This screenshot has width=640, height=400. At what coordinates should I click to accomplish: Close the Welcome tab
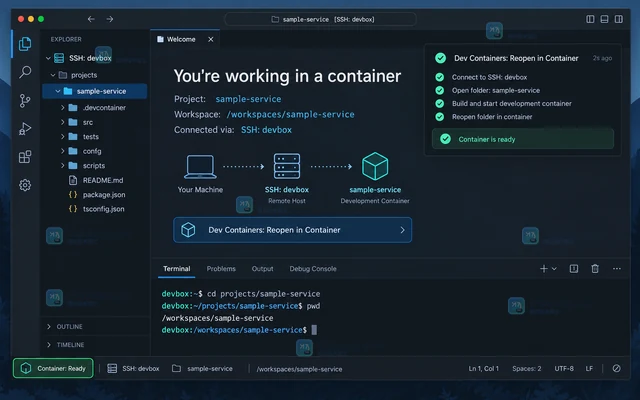[x=211, y=39]
